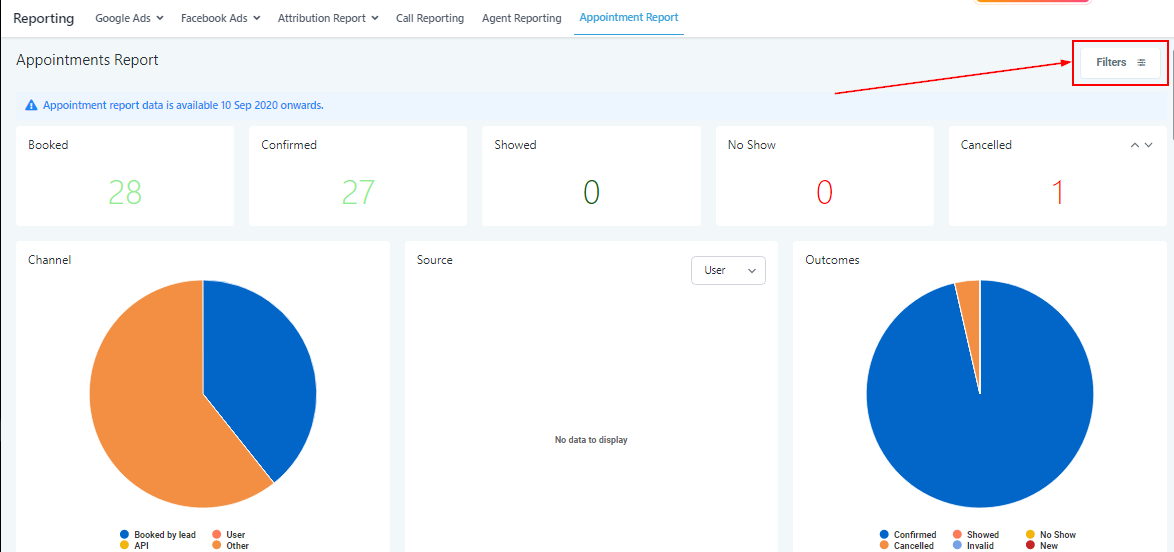The width and height of the screenshot is (1174, 552).
Task: Switch to the Call Reporting tab
Action: coord(430,18)
